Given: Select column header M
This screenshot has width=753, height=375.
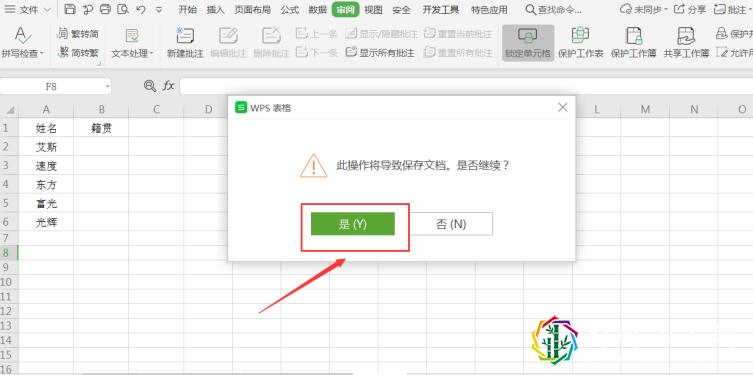Looking at the screenshot, I should tap(645, 110).
